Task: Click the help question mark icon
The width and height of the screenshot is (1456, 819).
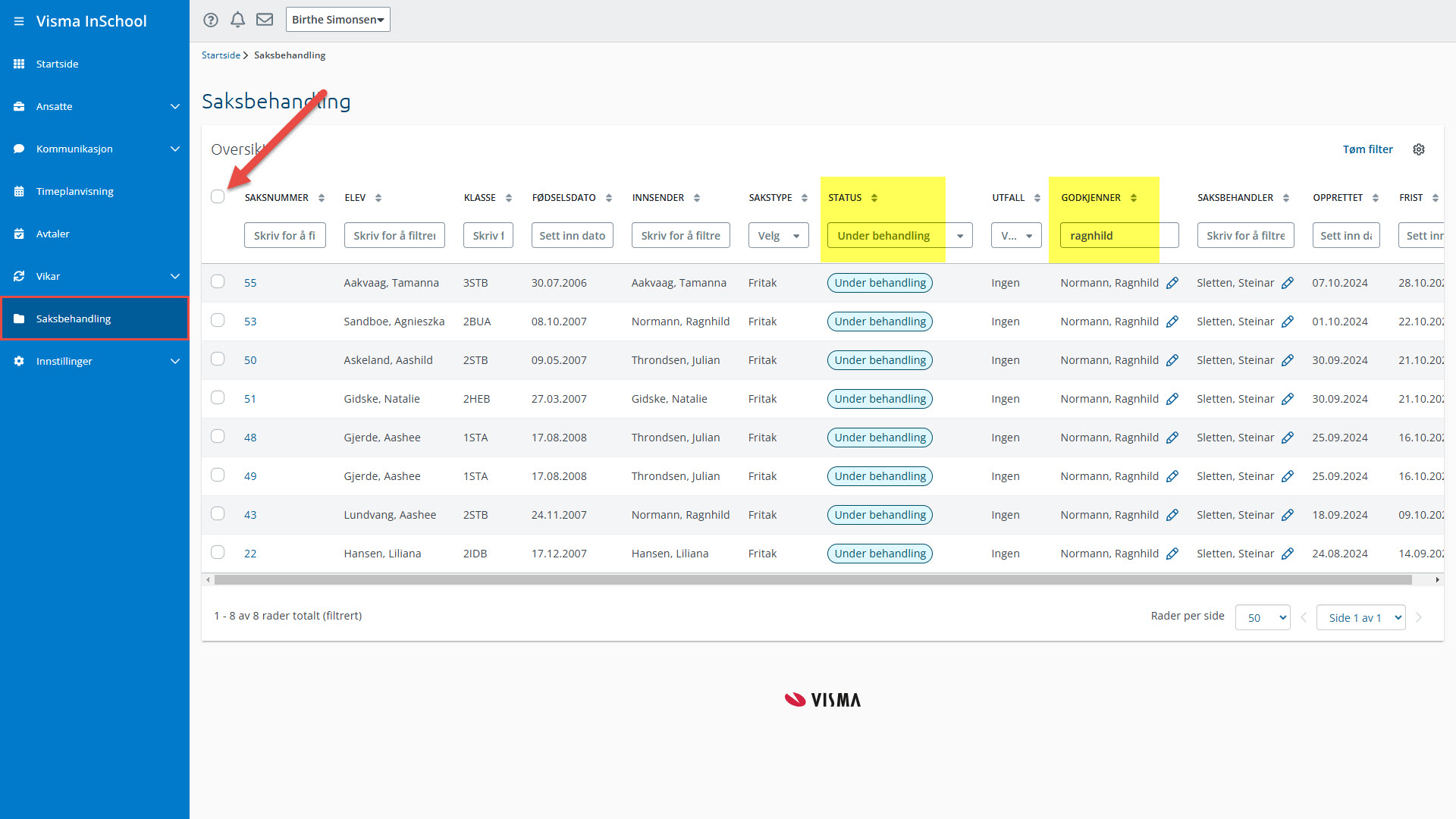Action: (x=211, y=20)
